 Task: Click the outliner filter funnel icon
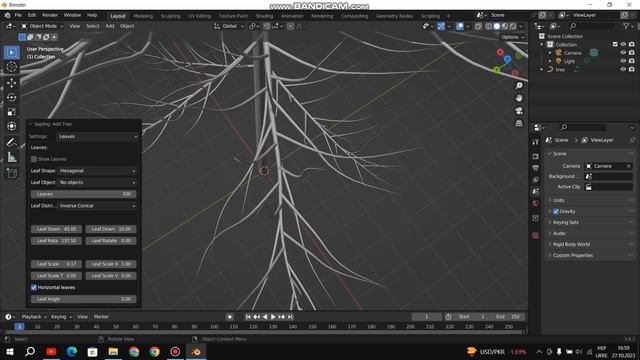click(626, 26)
